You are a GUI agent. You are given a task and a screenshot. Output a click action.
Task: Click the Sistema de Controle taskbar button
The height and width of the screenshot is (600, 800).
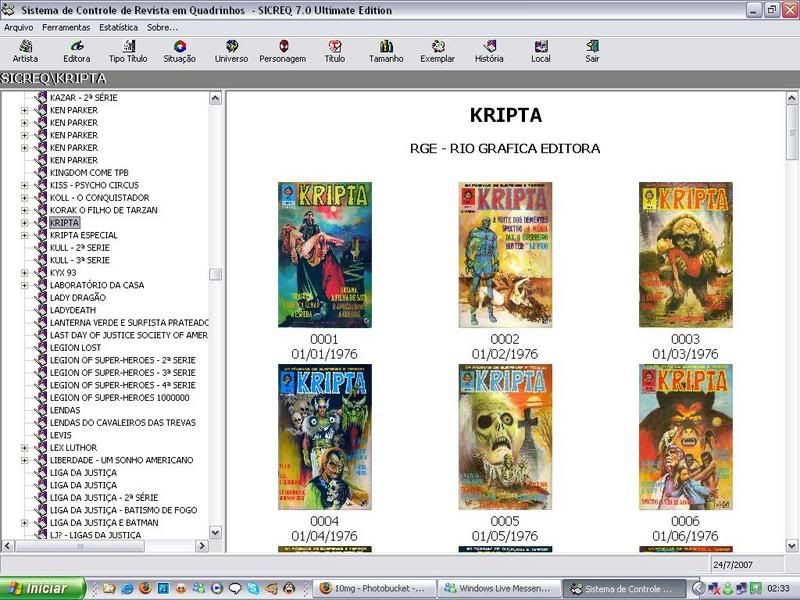point(624,588)
